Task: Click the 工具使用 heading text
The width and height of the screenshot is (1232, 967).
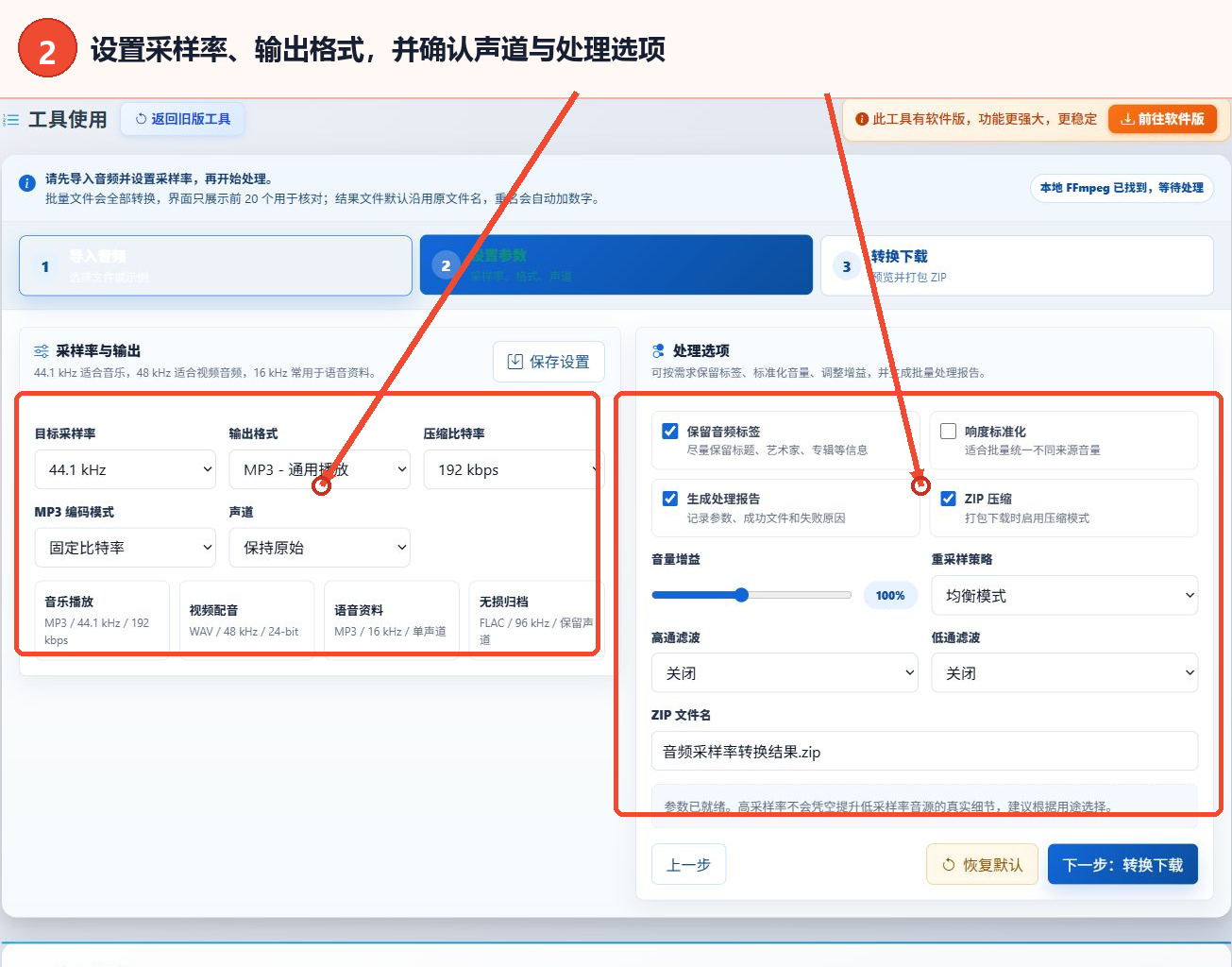Action: 68,119
